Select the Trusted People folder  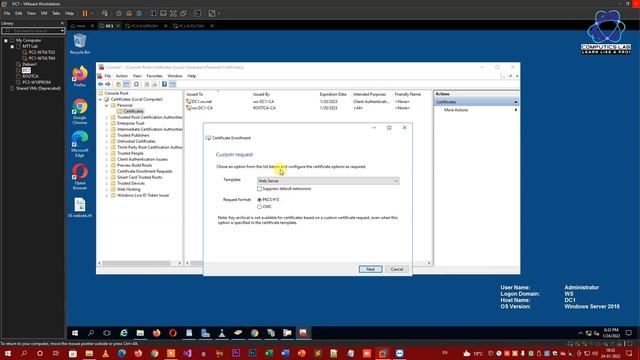(130, 153)
